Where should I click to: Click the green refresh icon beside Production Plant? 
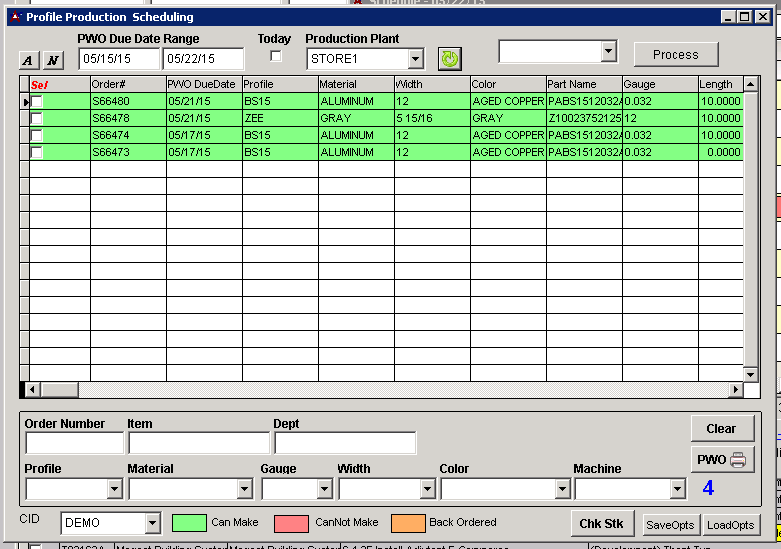point(450,59)
